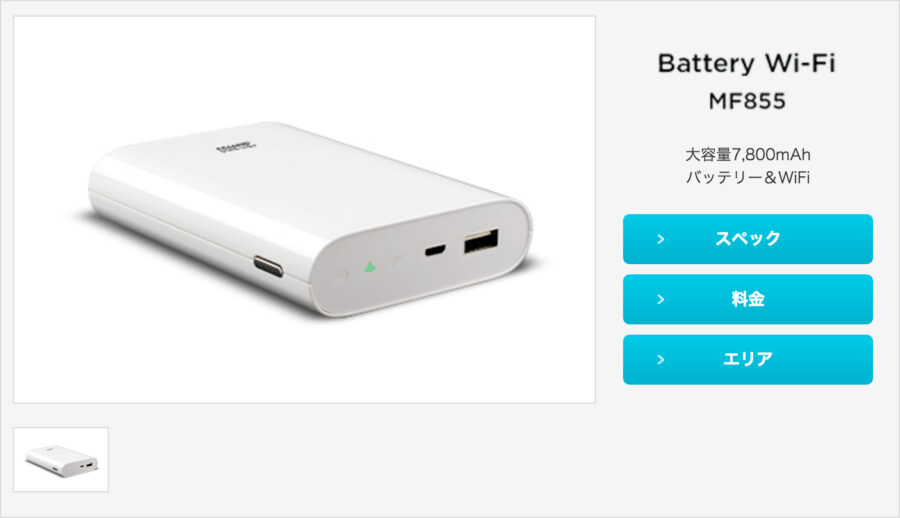Image resolution: width=900 pixels, height=518 pixels.
Task: Click the Battery Wi-Fi product title
Action: point(747,63)
